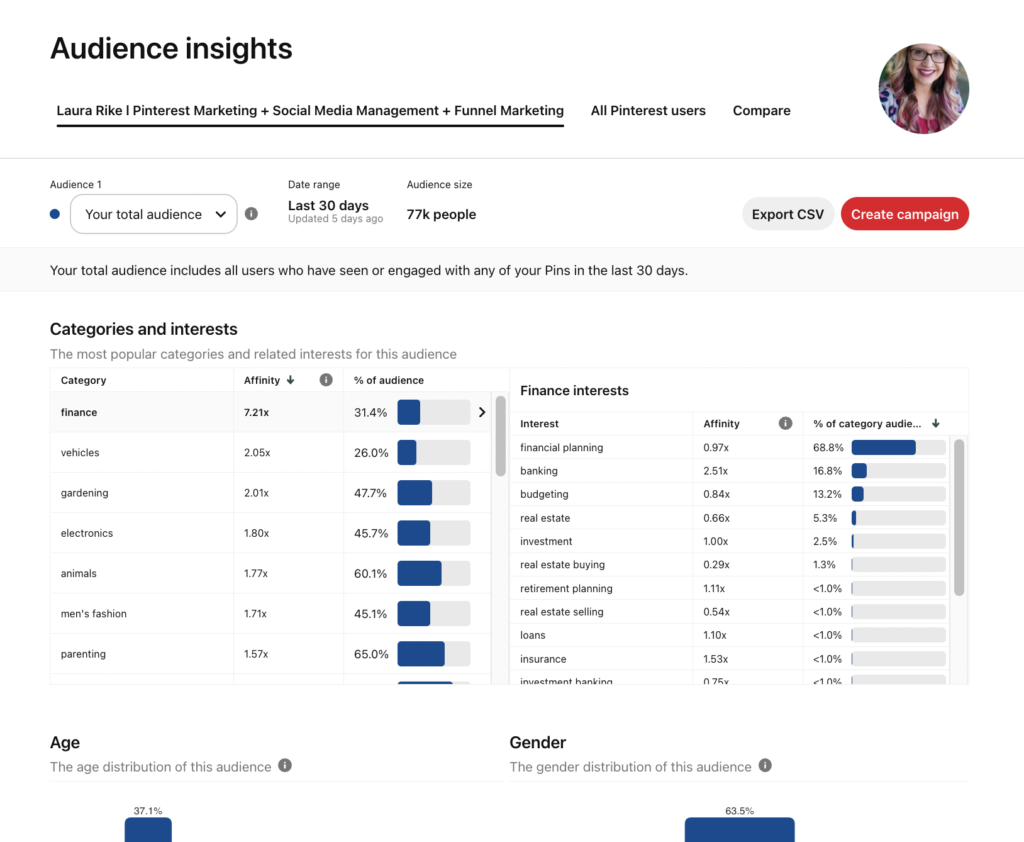The image size is (1024, 842).
Task: Click banking interest row
Action: point(730,471)
